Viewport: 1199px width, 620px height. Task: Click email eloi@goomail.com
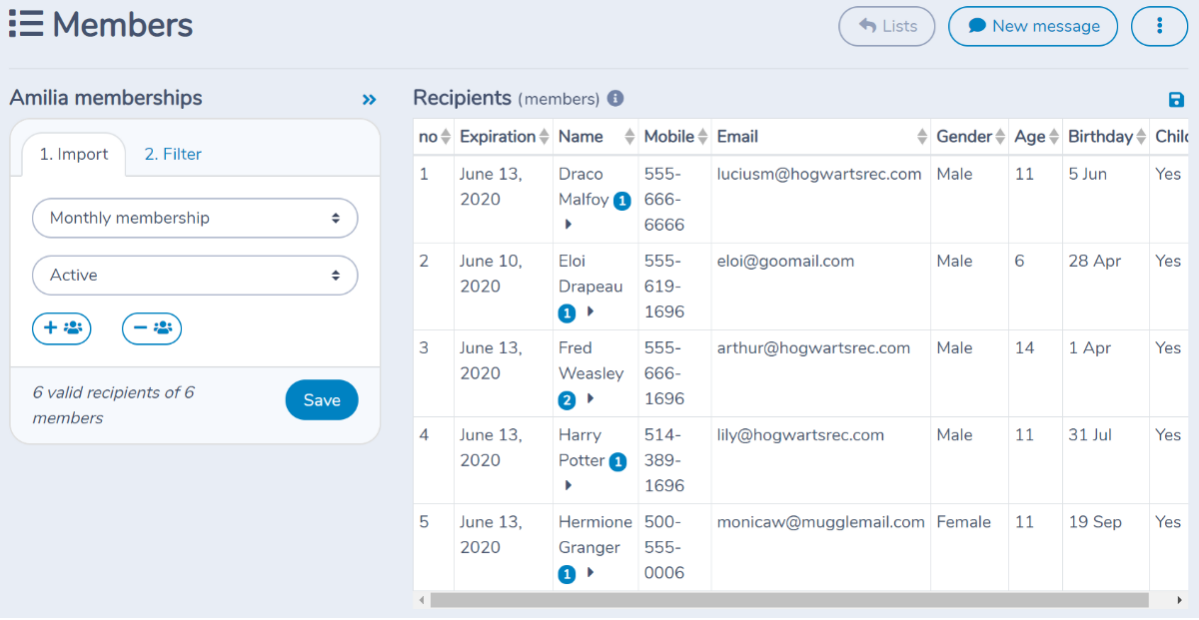pyautogui.click(x=785, y=261)
